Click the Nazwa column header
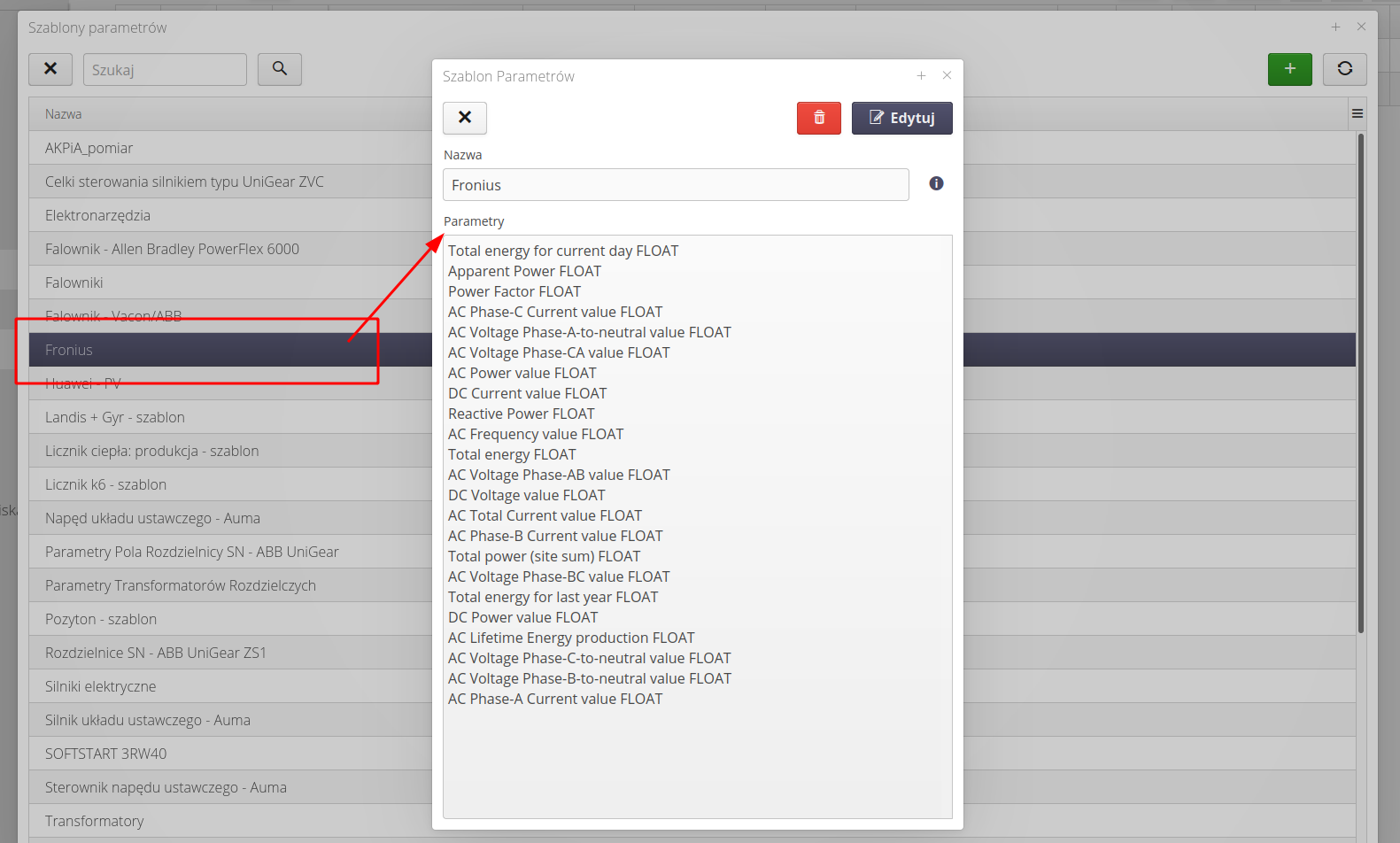This screenshot has height=843, width=1400. [x=230, y=114]
